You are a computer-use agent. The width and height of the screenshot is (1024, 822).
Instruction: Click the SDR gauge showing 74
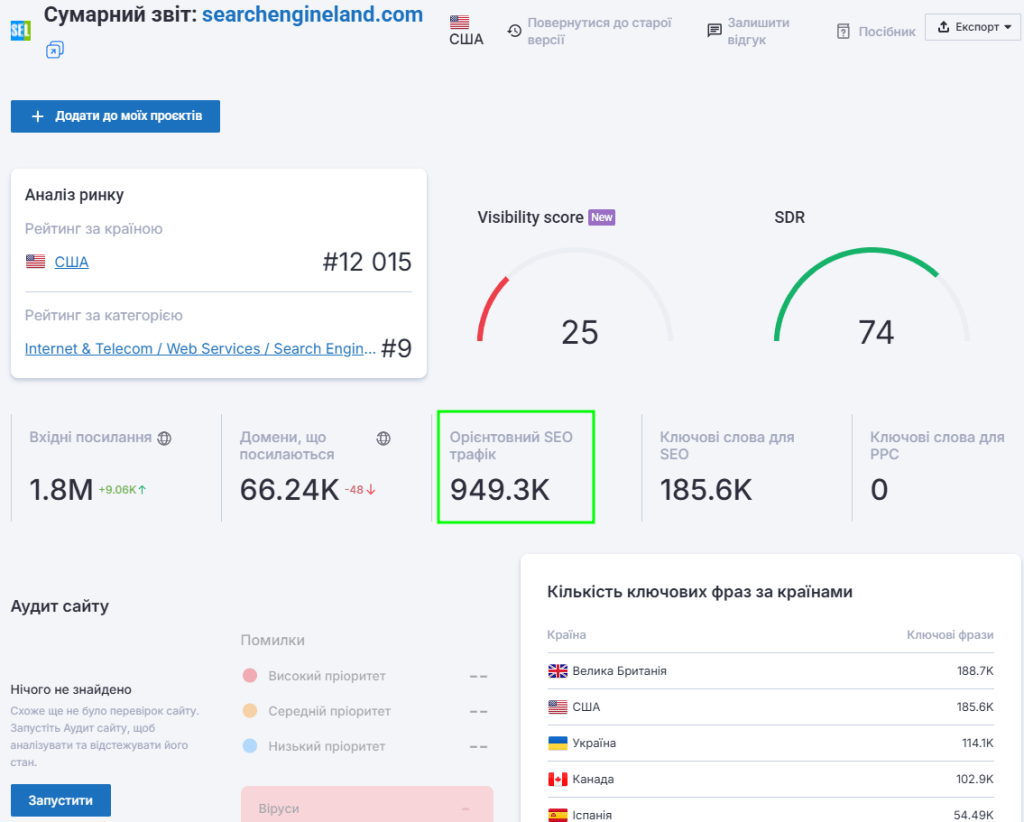point(877,300)
